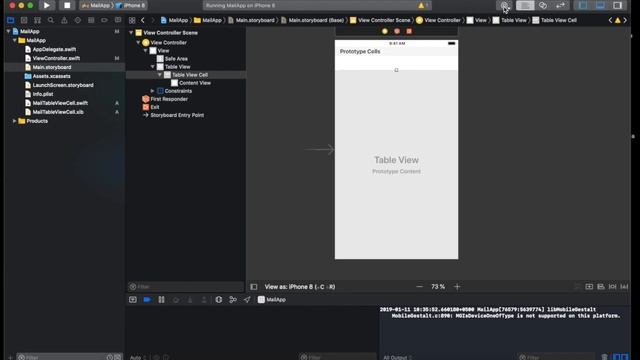Switch to the Standard editor
The image size is (640, 360).
point(525,5)
